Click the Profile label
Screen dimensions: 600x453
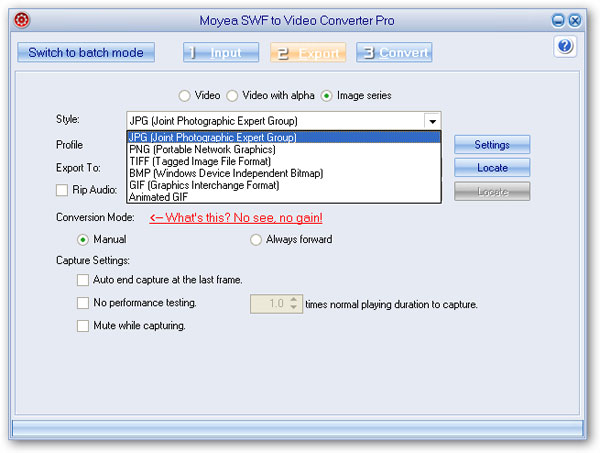pos(69,145)
